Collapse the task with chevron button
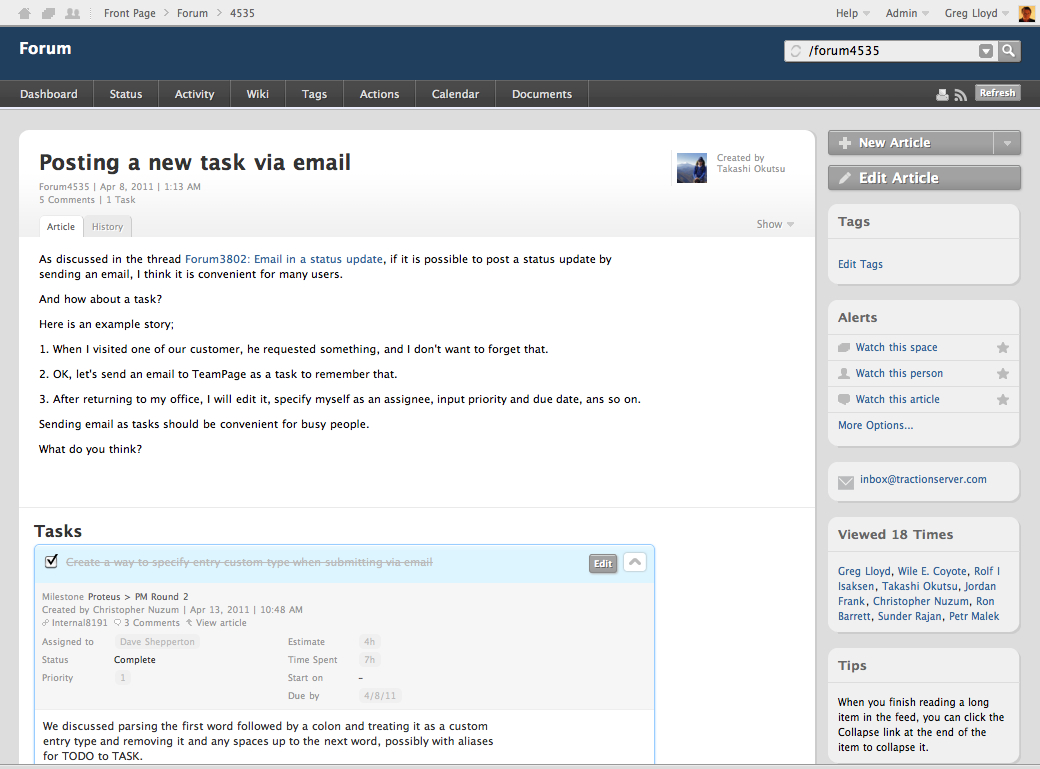Screen dimensions: 1040x769 pyautogui.click(x=635, y=562)
